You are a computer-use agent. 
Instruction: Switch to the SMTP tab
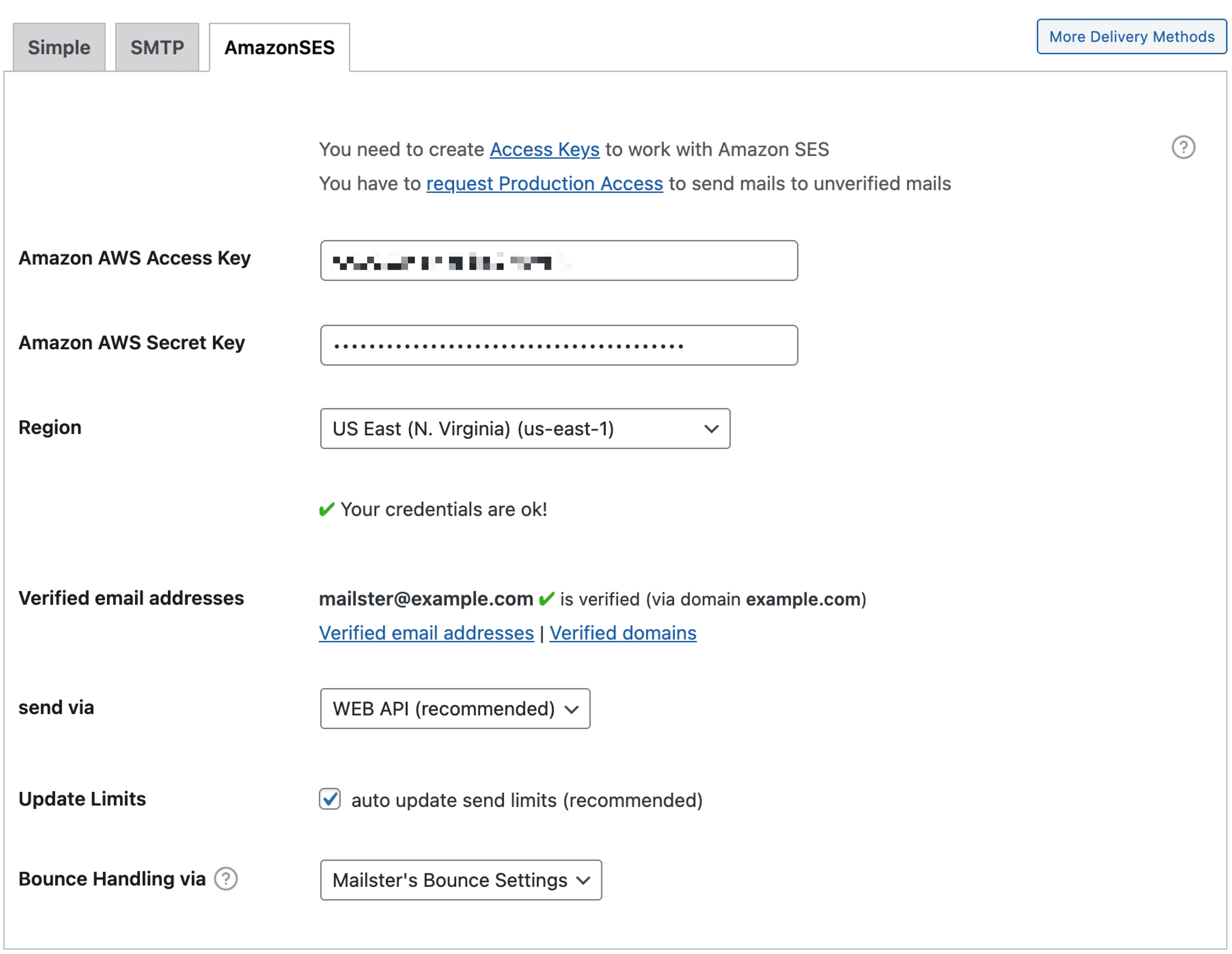click(157, 48)
